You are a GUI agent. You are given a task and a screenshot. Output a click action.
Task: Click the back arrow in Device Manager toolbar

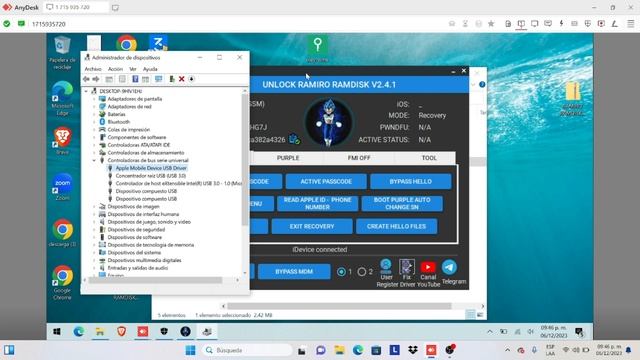[86, 79]
